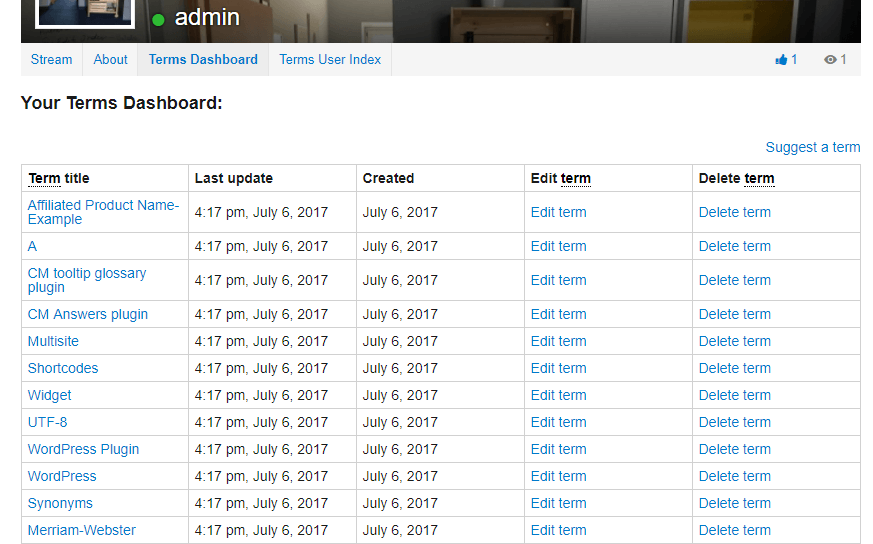Select the Terms Dashboard tab
The height and width of the screenshot is (544, 873).
[x=203, y=60]
